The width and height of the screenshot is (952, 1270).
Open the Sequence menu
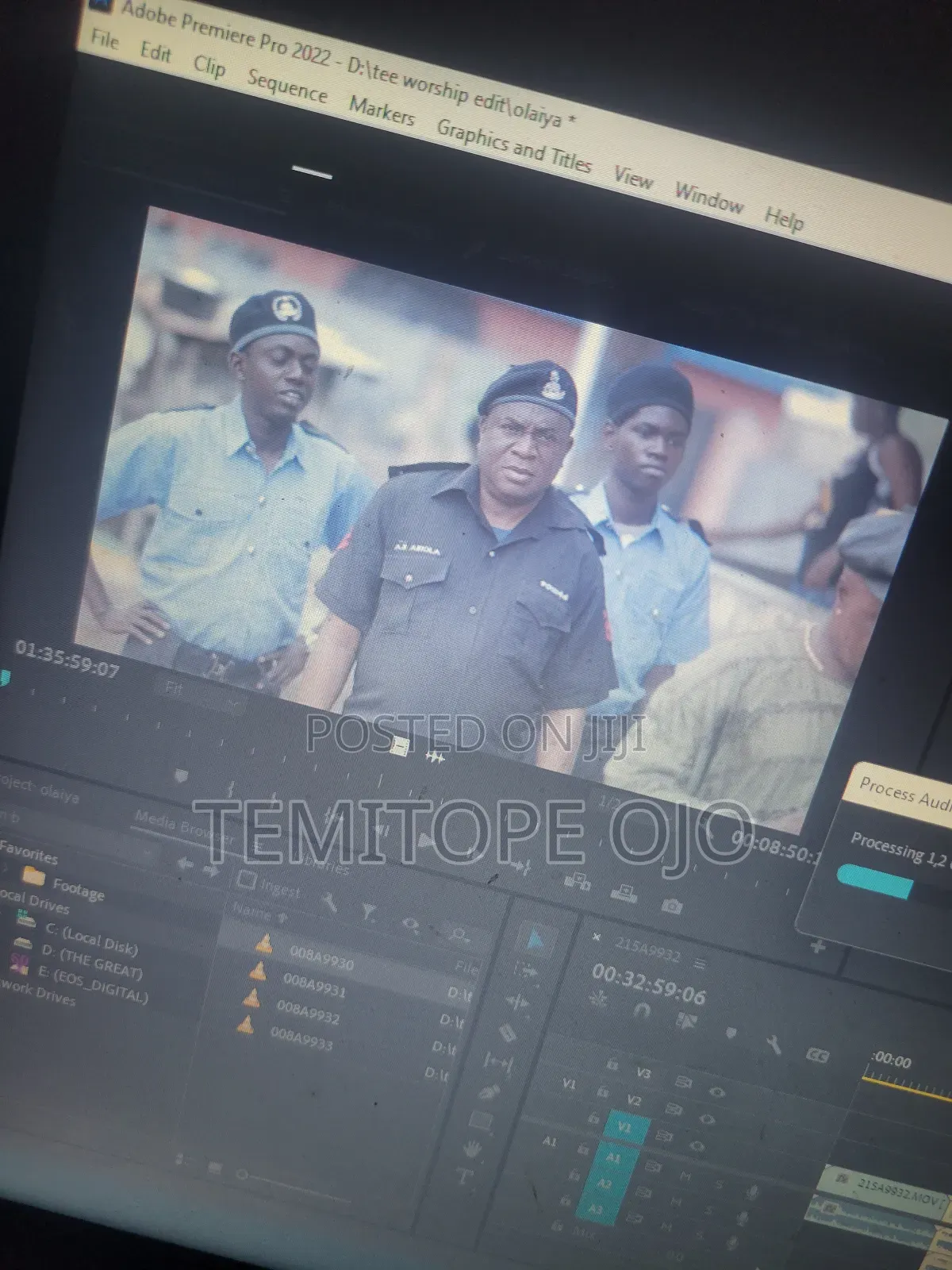click(286, 86)
